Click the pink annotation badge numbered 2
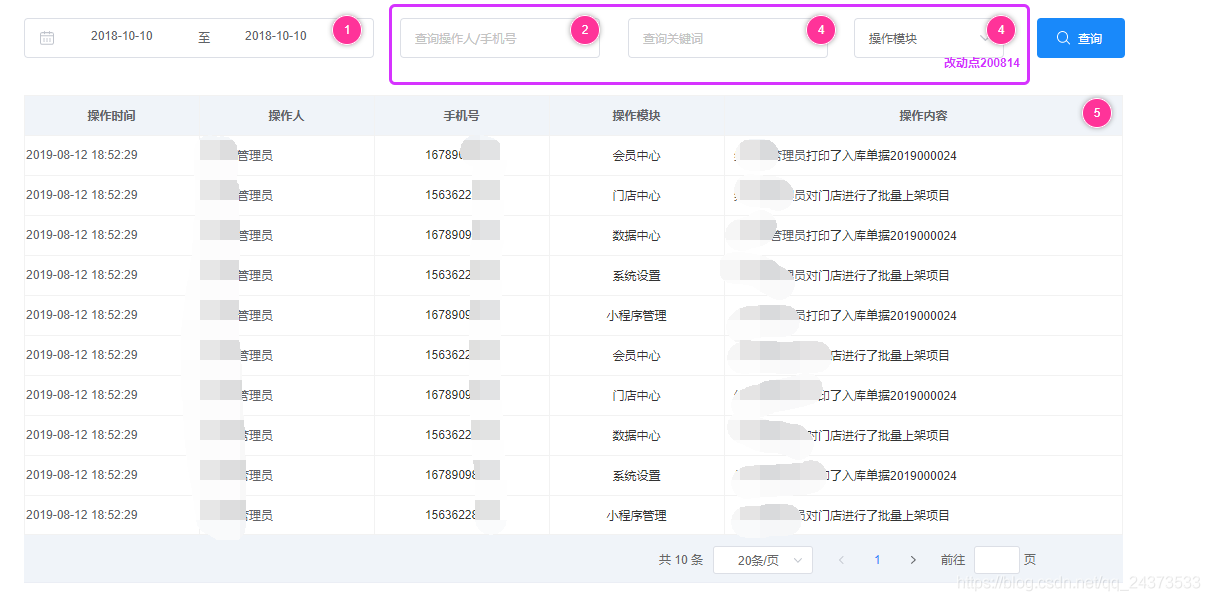The height and width of the screenshot is (601, 1210). (x=585, y=31)
